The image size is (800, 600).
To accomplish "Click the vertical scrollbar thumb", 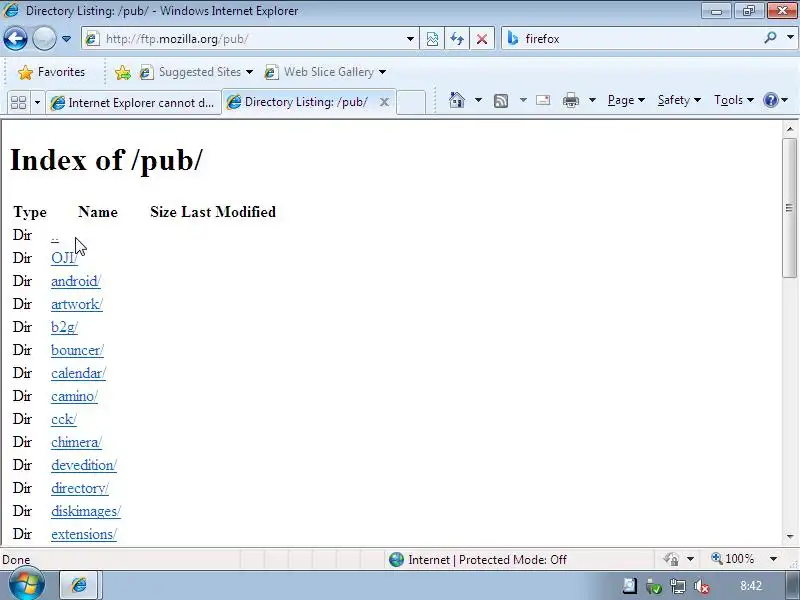I will 790,208.
